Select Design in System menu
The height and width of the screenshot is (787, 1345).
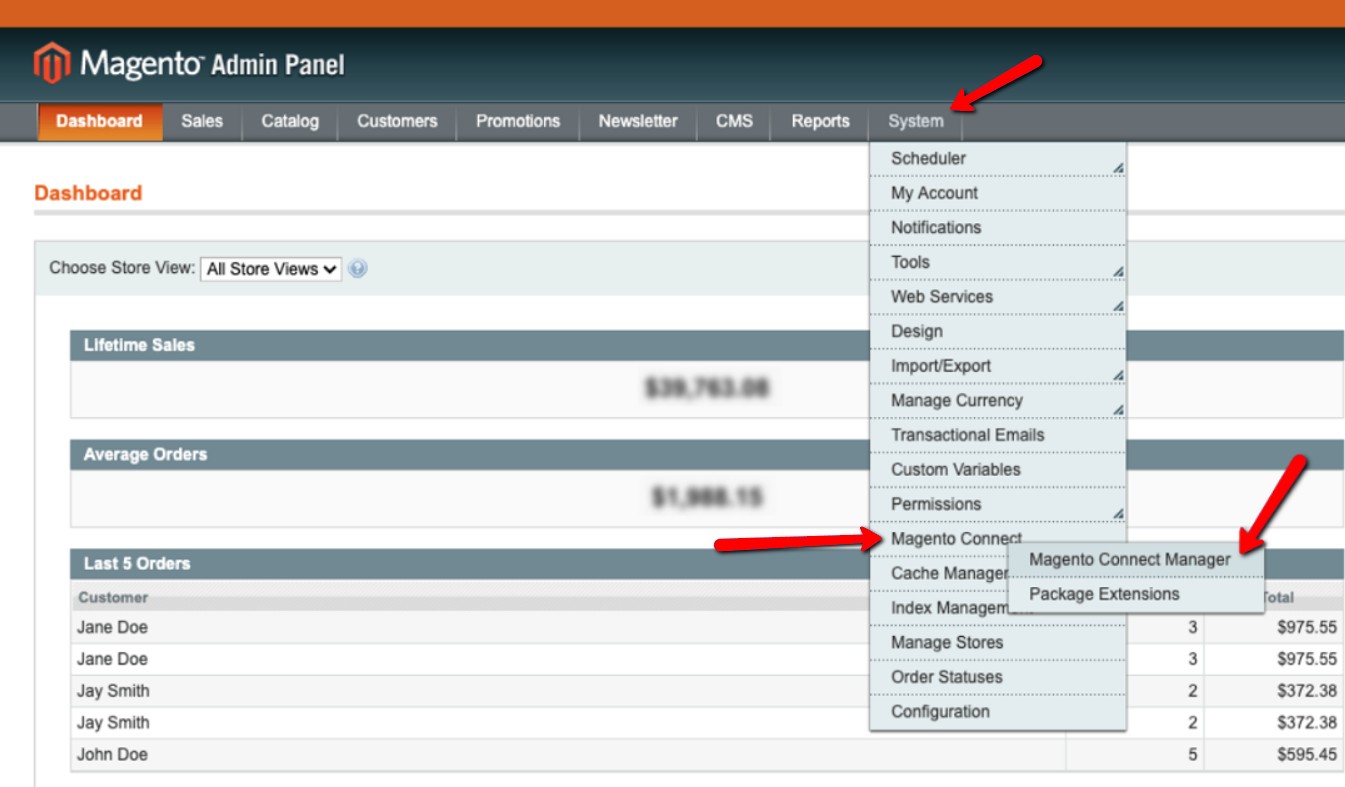[x=998, y=332]
